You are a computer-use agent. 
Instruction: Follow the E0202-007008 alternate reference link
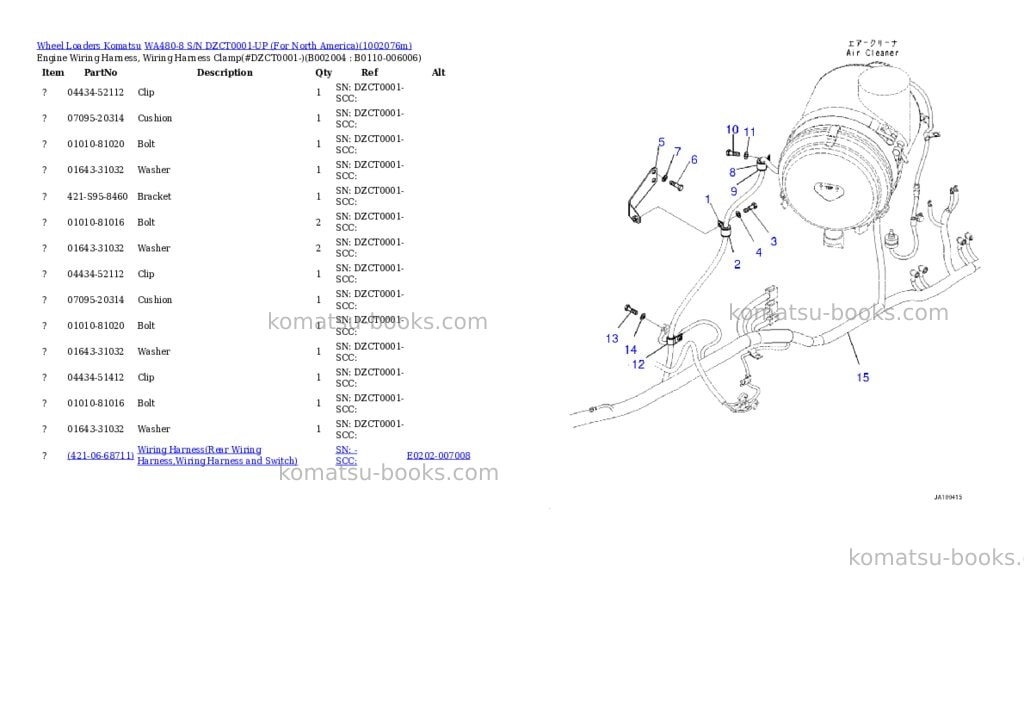[438, 455]
